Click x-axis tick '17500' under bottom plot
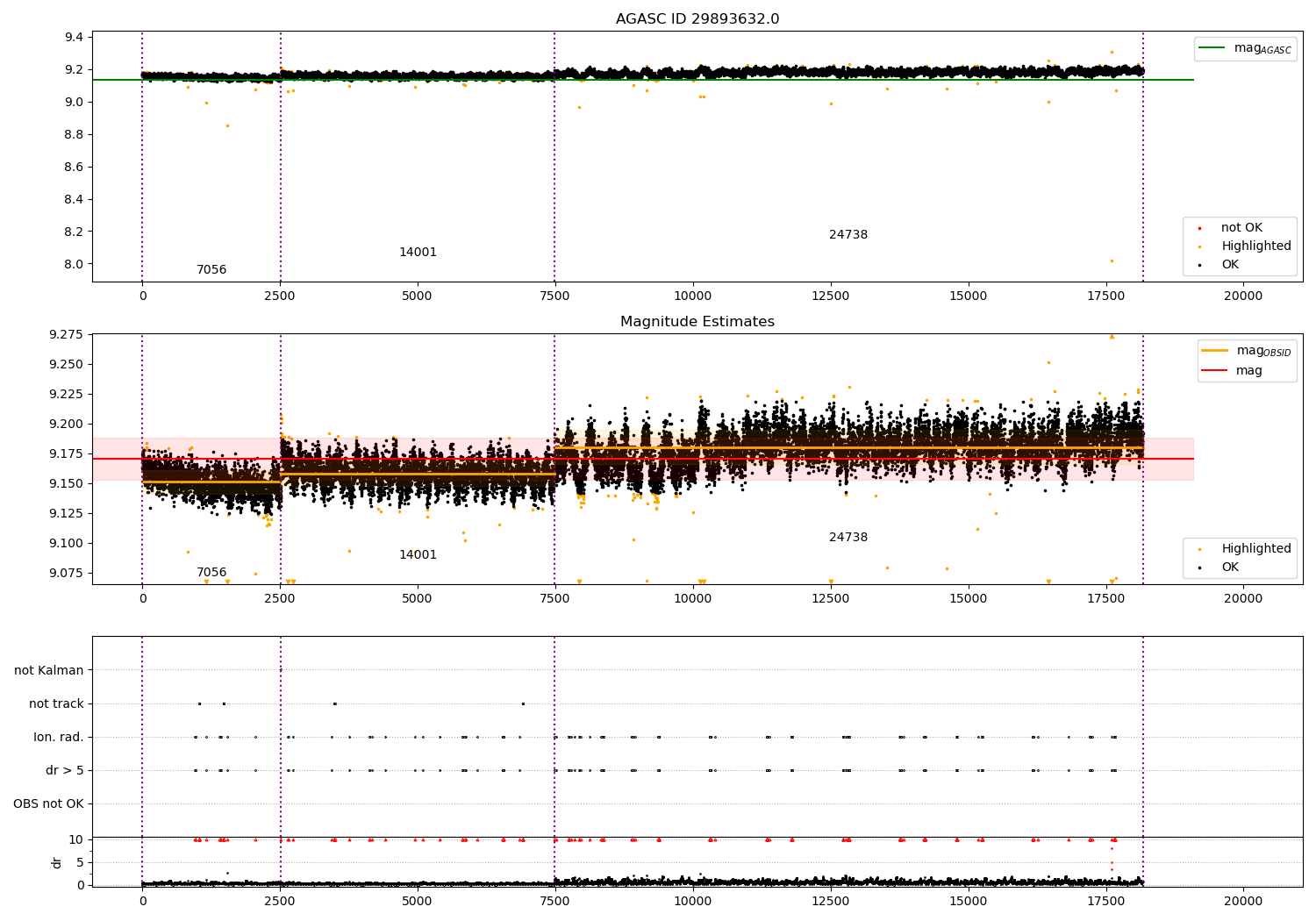 point(1105,902)
